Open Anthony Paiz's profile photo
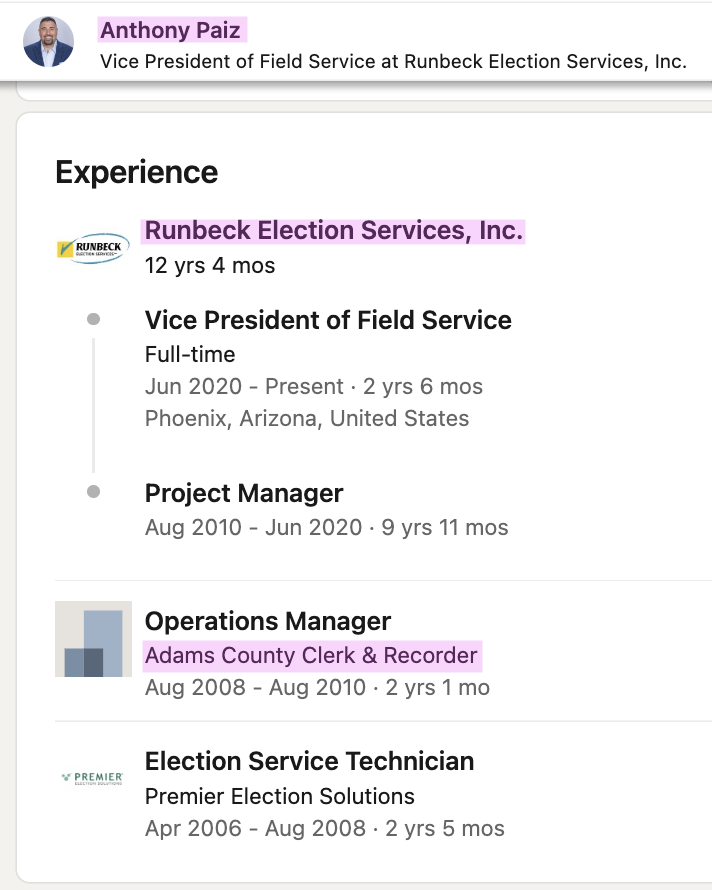This screenshot has width=712, height=890. 48,41
